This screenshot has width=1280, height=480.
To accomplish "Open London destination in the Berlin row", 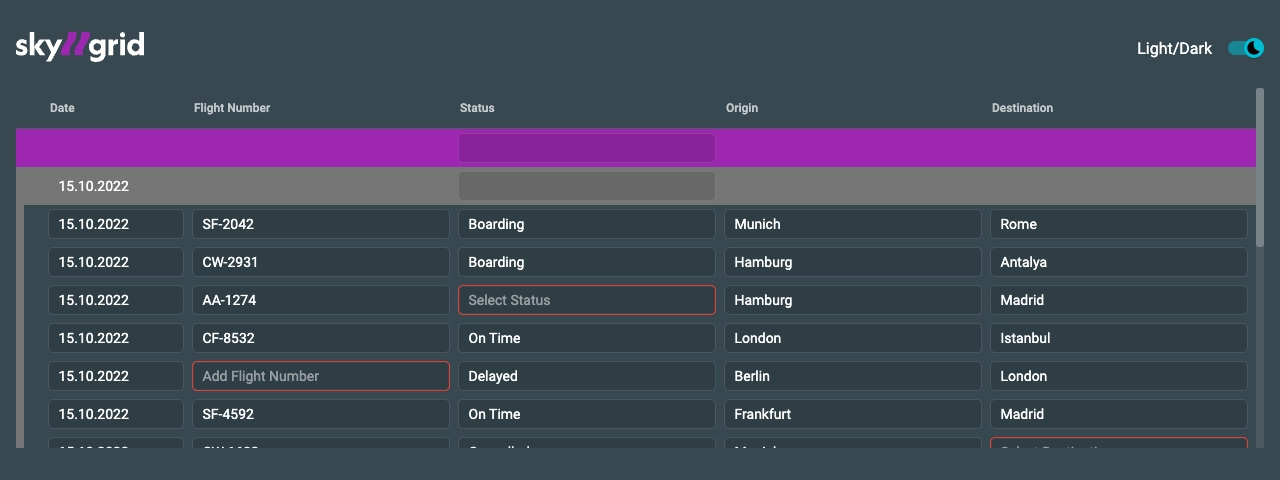I will (x=1119, y=376).
